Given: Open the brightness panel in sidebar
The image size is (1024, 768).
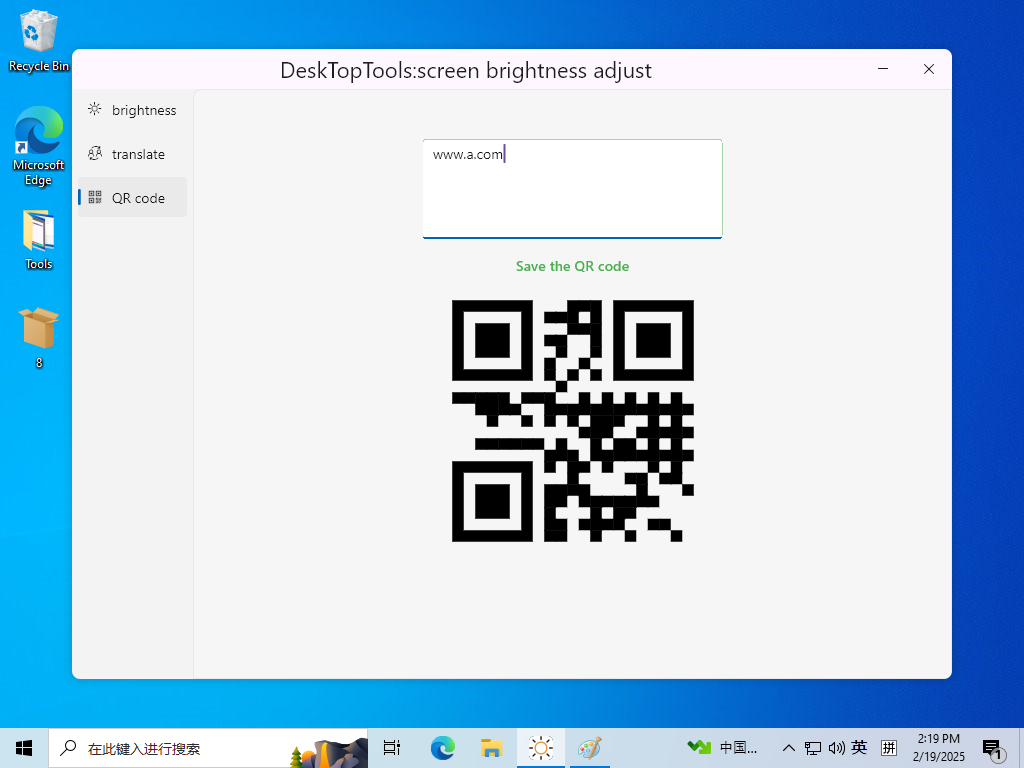Looking at the screenshot, I should point(132,110).
